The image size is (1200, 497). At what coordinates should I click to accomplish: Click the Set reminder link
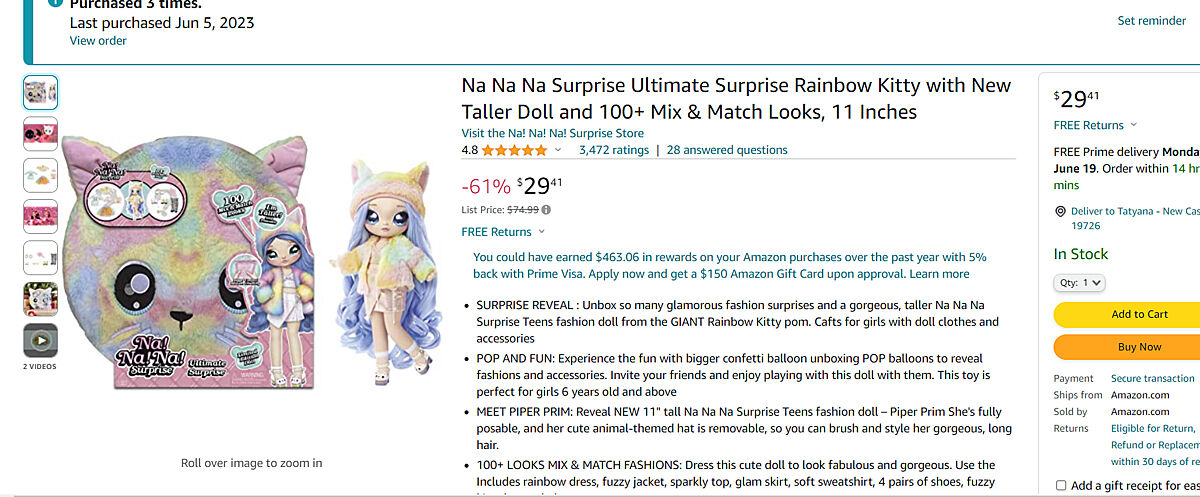pyautogui.click(x=1151, y=21)
